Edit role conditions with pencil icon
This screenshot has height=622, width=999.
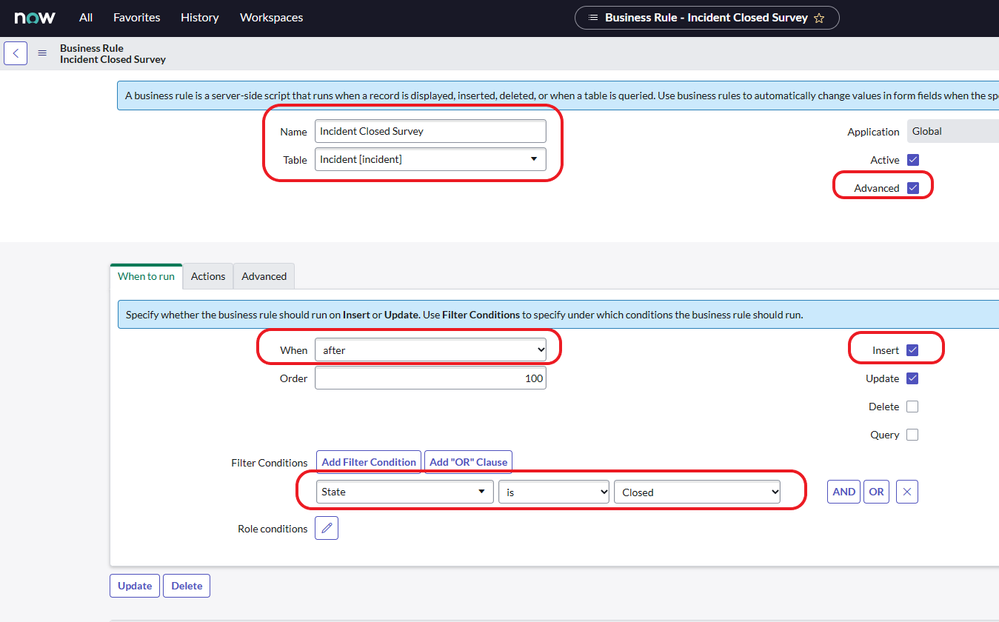pyautogui.click(x=326, y=528)
